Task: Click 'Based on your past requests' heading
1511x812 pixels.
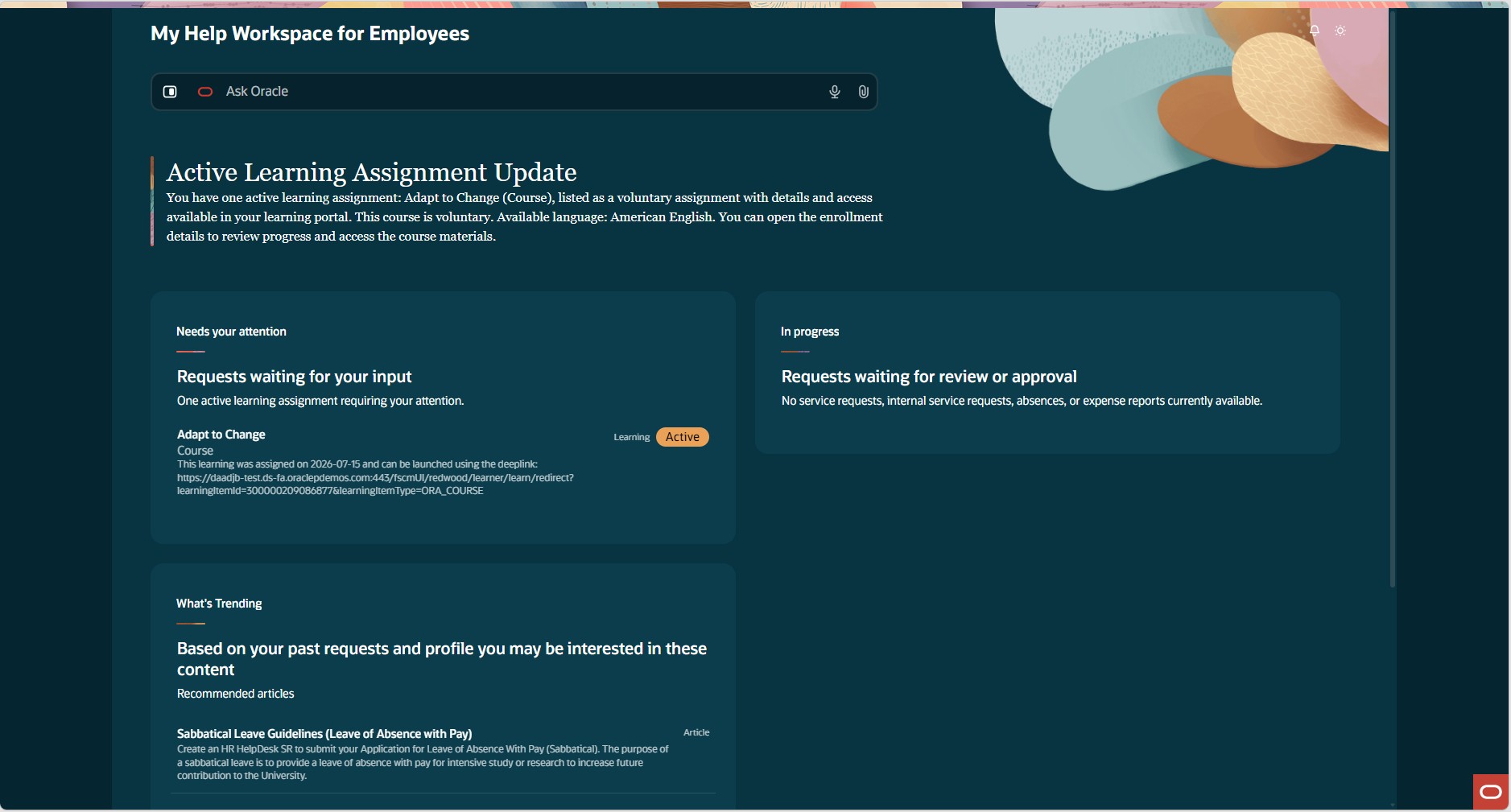Action: point(442,659)
